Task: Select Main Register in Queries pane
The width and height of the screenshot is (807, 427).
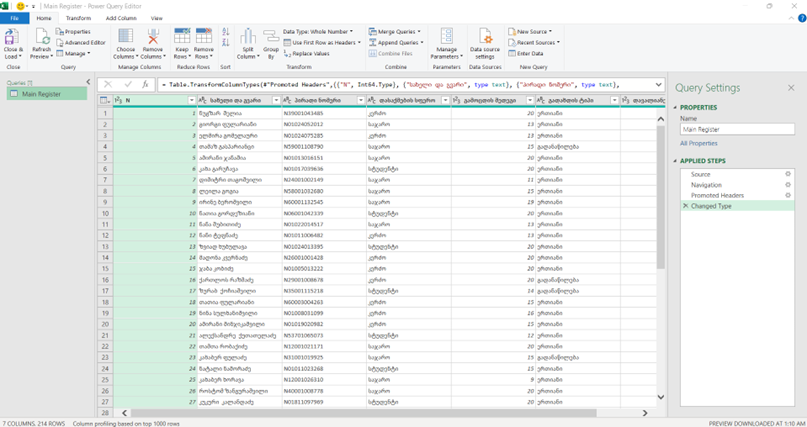Action: tap(40, 94)
